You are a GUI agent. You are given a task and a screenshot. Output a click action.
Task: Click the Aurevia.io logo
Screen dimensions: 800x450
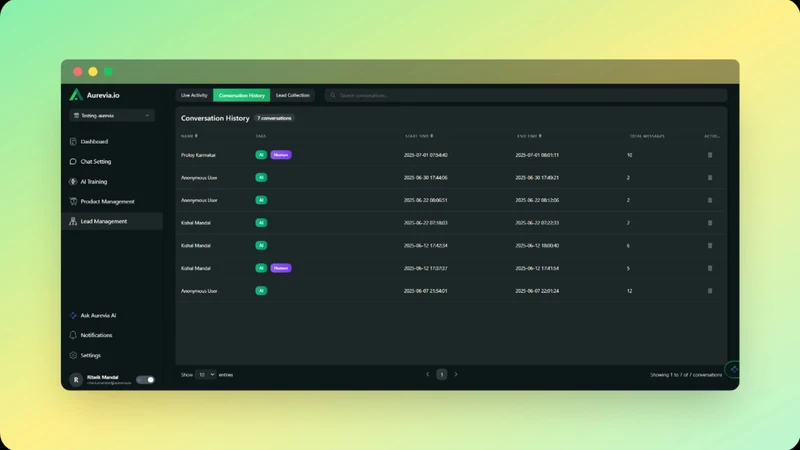coord(94,95)
